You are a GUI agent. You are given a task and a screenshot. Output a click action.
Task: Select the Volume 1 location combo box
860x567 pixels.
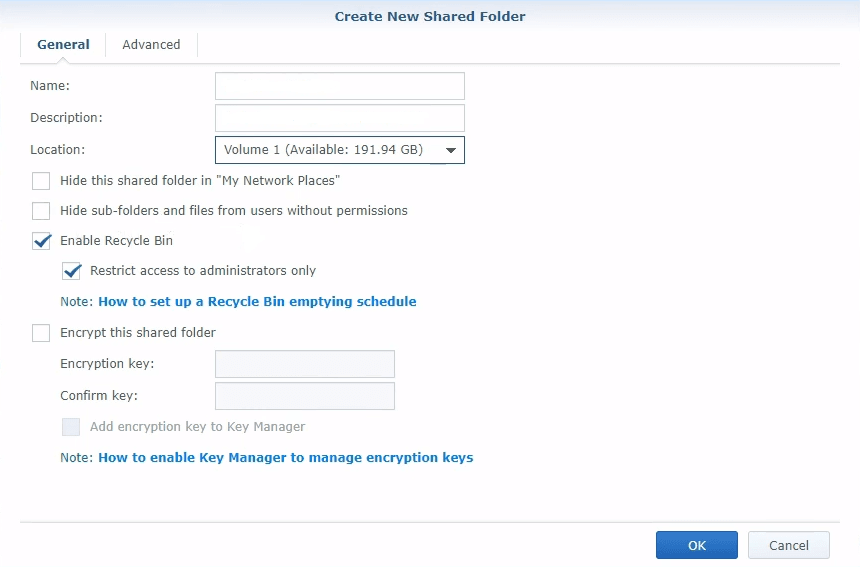coord(340,150)
